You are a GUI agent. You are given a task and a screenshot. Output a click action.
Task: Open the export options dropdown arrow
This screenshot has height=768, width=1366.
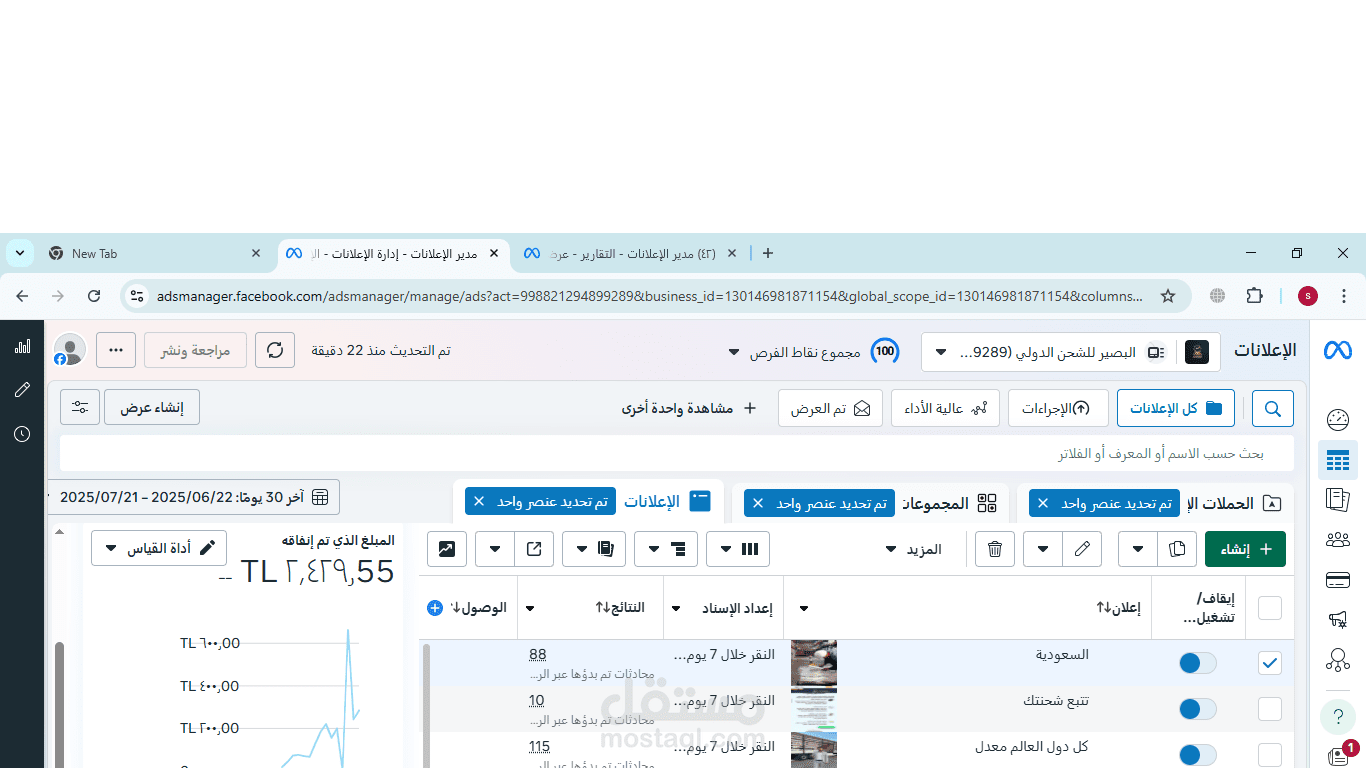(x=495, y=549)
